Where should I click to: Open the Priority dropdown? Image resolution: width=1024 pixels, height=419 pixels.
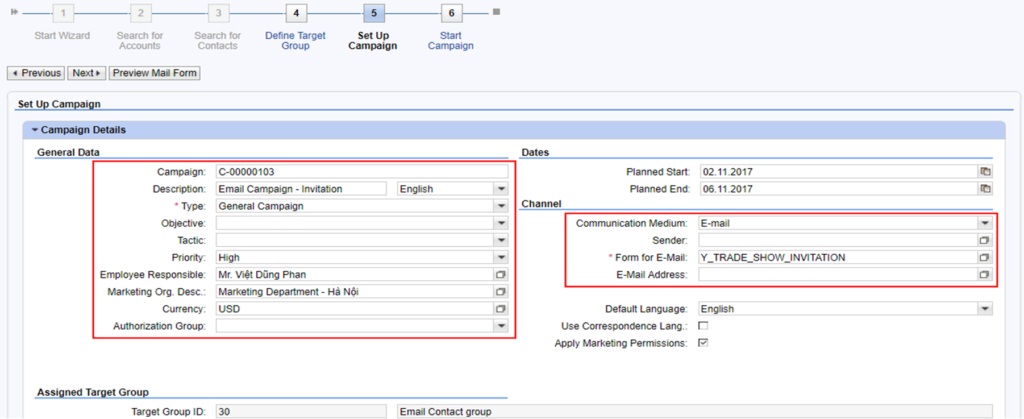click(501, 257)
